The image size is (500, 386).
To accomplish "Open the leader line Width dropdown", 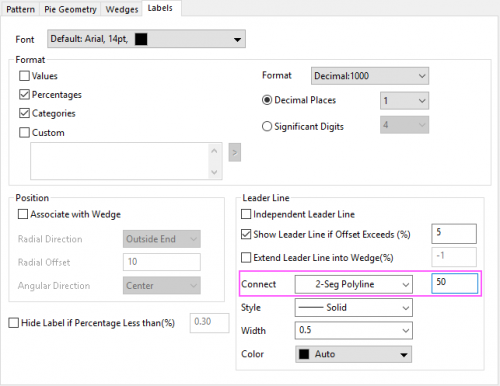I will point(354,330).
